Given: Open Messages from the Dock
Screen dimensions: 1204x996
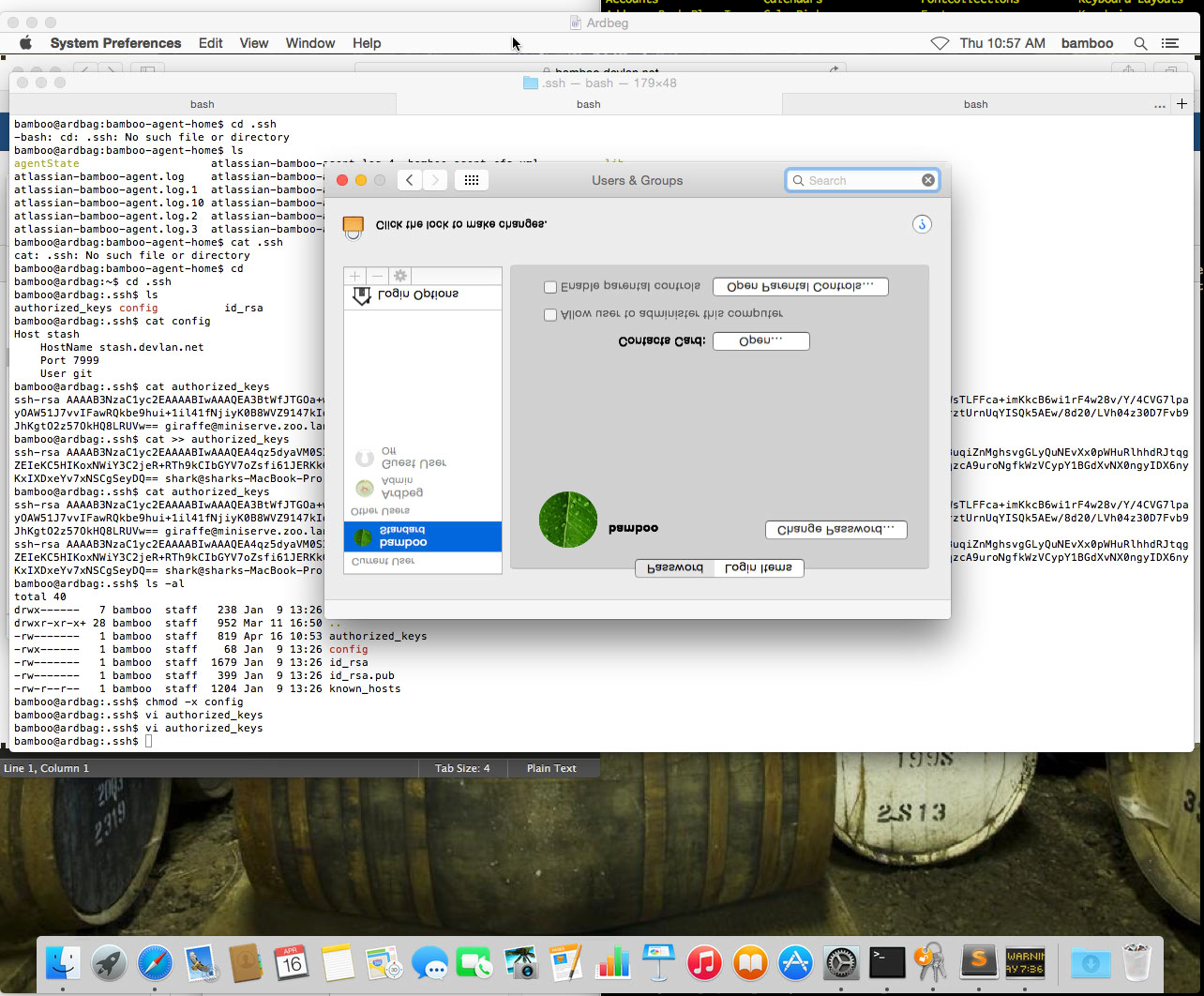Looking at the screenshot, I should [429, 962].
